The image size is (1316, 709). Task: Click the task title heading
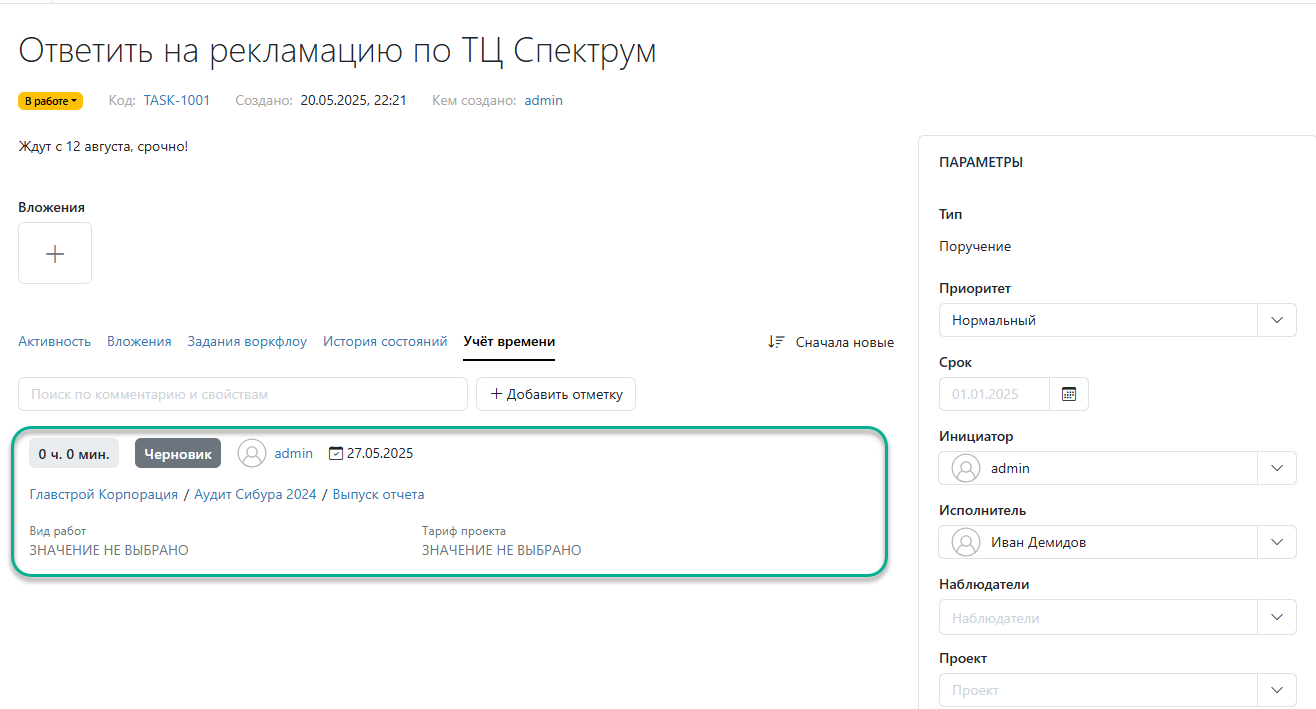click(337, 50)
